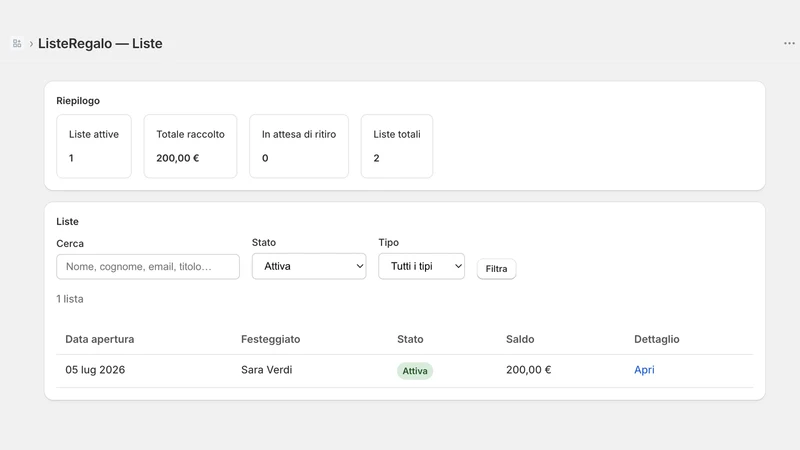Focus the Cerca search input field

148,267
